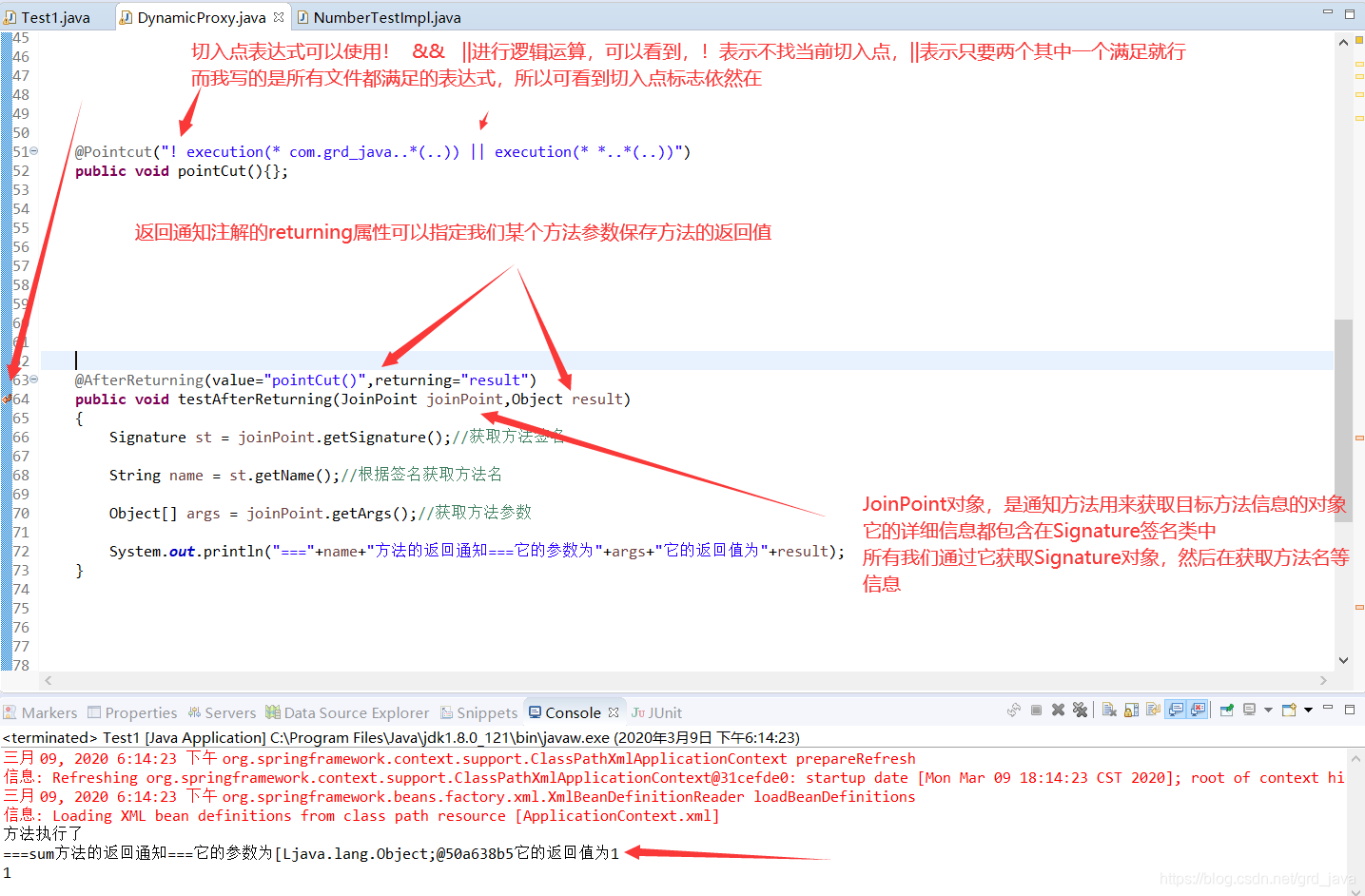The width and height of the screenshot is (1365, 896).
Task: Switch to the JUnit view tab
Action: [657, 712]
